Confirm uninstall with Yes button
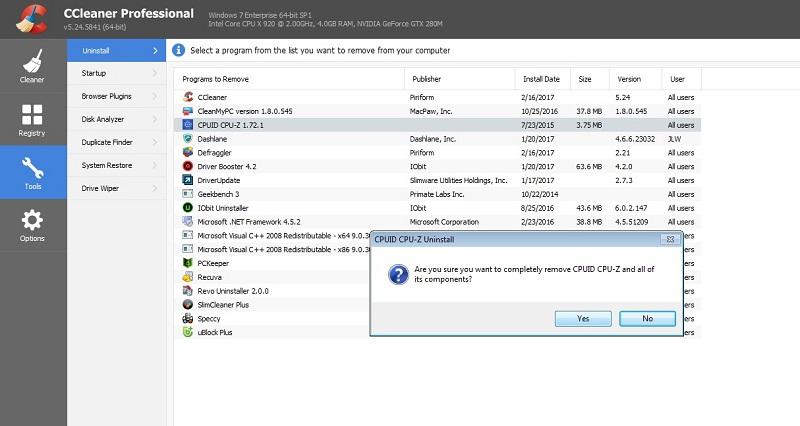This screenshot has width=800, height=426. [x=583, y=318]
